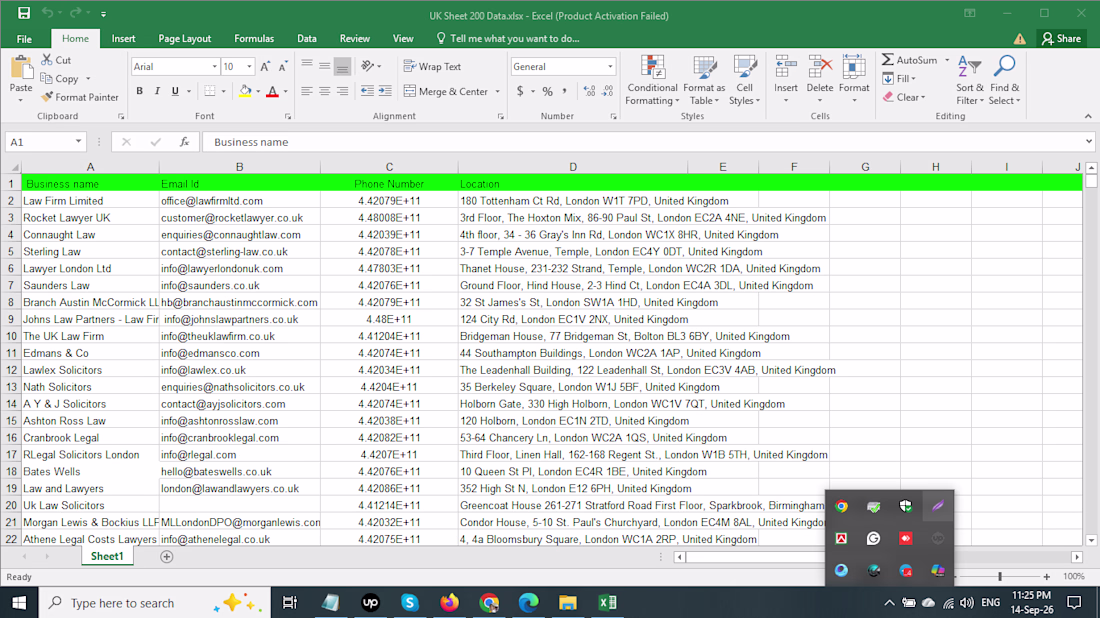This screenshot has width=1100, height=618.
Task: Open the number format General dropdown
Action: (x=610, y=67)
